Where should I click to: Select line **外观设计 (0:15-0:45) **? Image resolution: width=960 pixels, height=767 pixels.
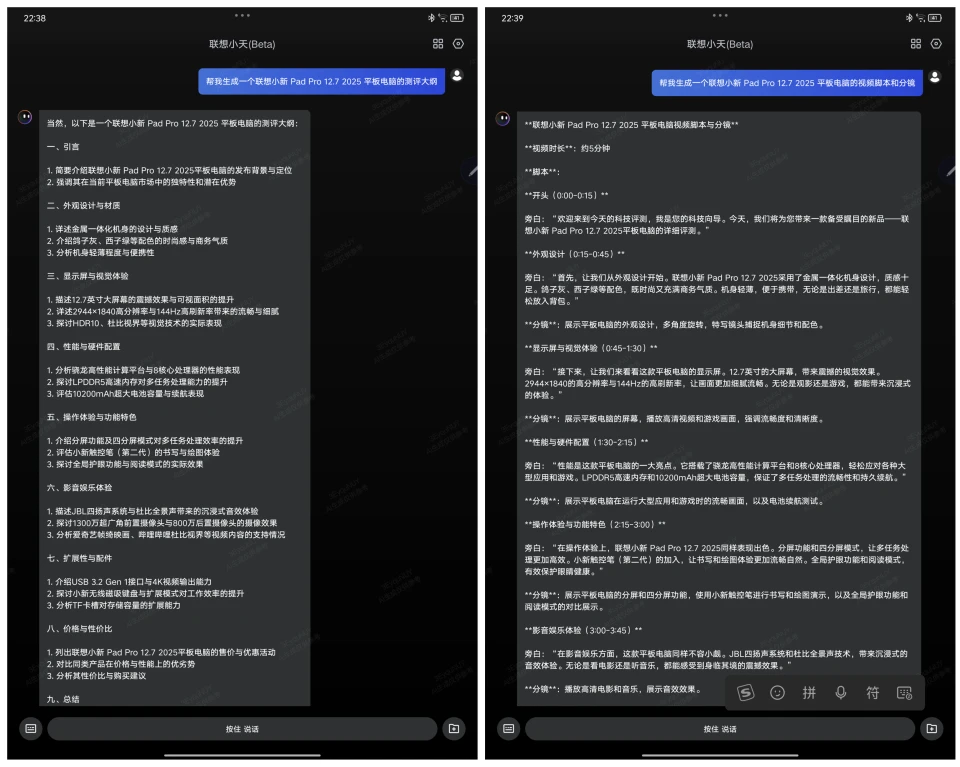coord(575,254)
